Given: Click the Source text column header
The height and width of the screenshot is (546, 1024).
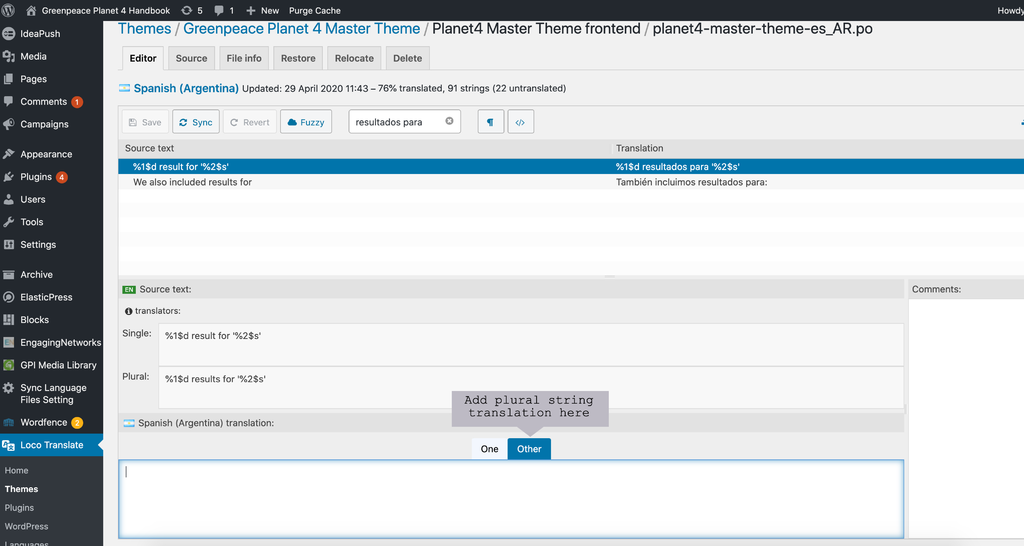Looking at the screenshot, I should point(150,148).
